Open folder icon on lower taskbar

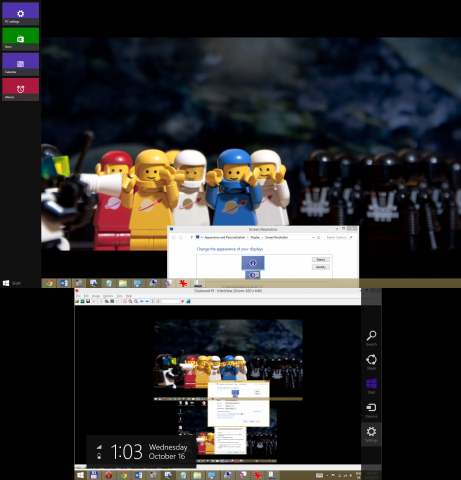[197, 475]
